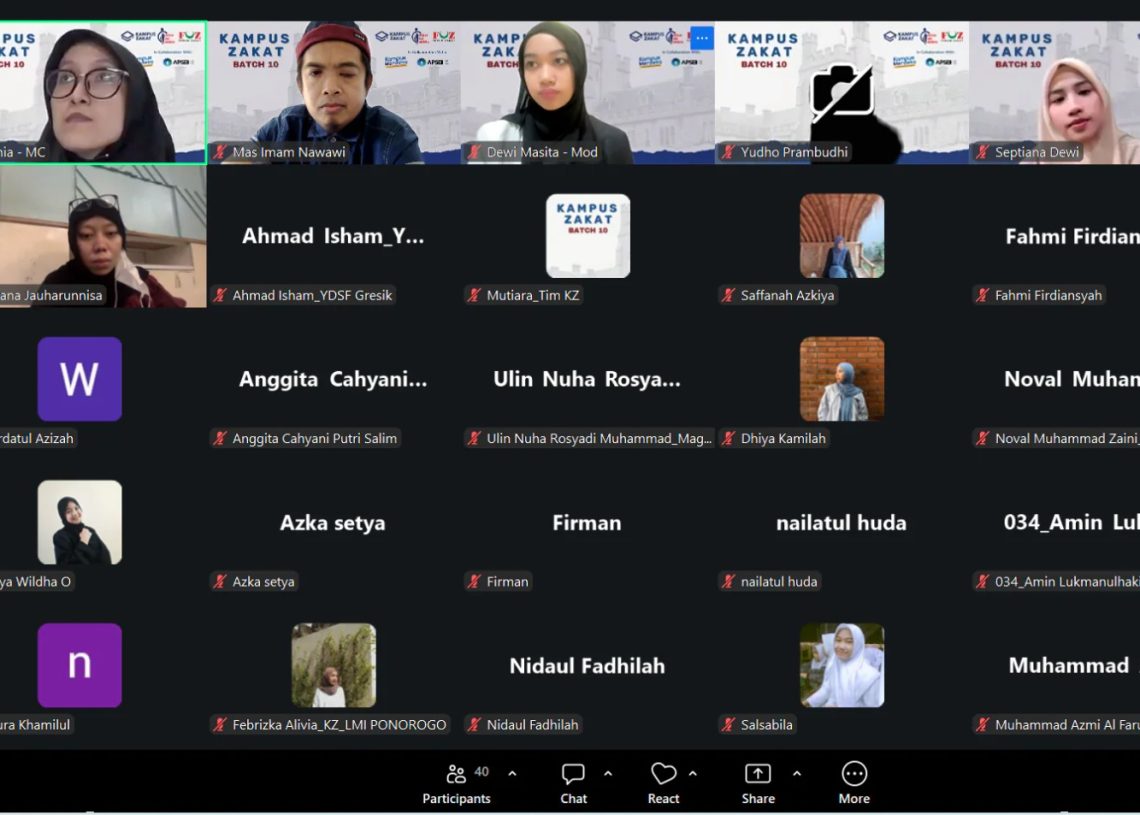Click muted mic icon beside Azka setya label
The image size is (1140, 815).
click(x=220, y=582)
